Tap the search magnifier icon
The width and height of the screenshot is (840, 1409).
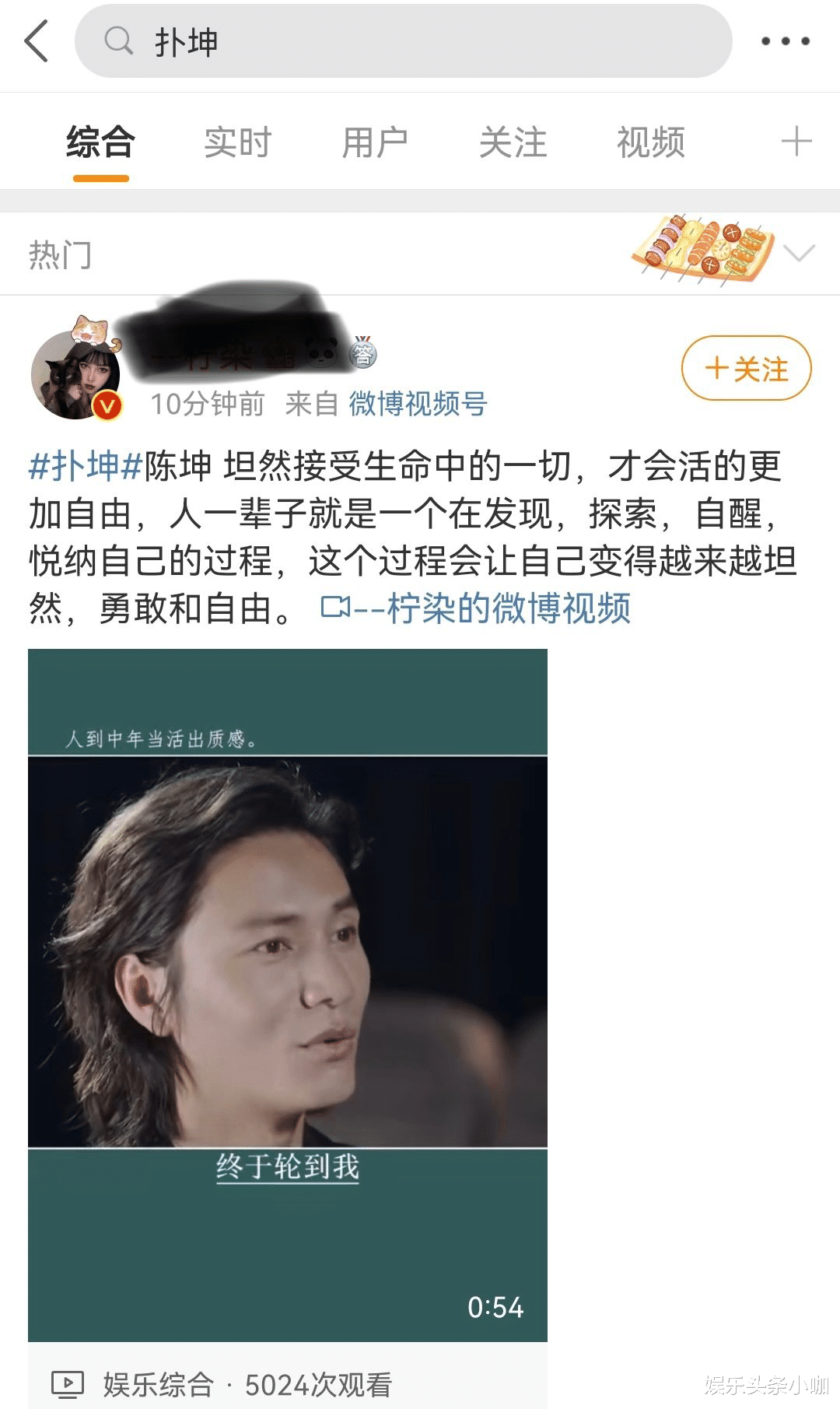point(118,40)
